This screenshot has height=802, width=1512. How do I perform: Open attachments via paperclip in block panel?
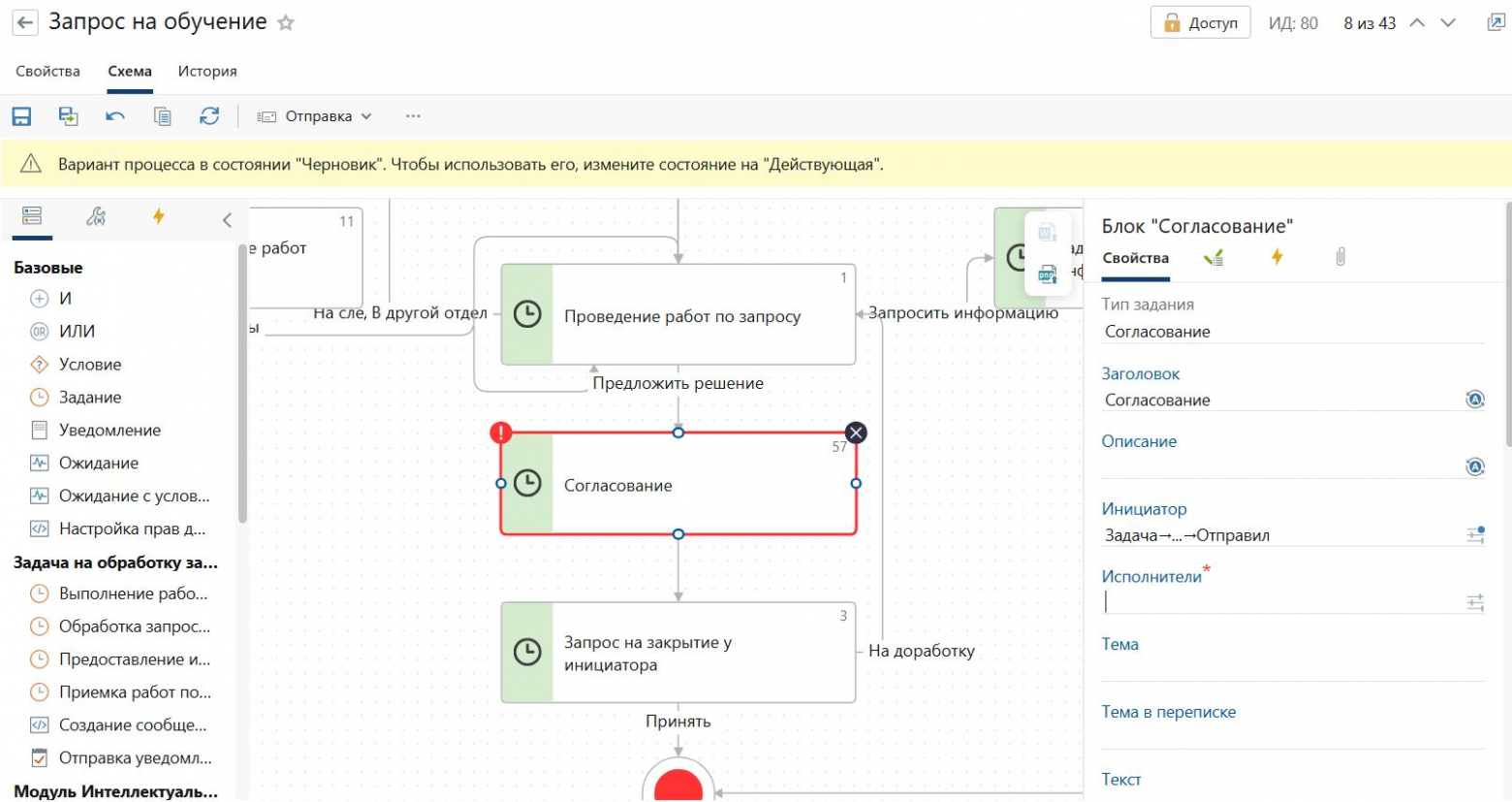[x=1340, y=257]
